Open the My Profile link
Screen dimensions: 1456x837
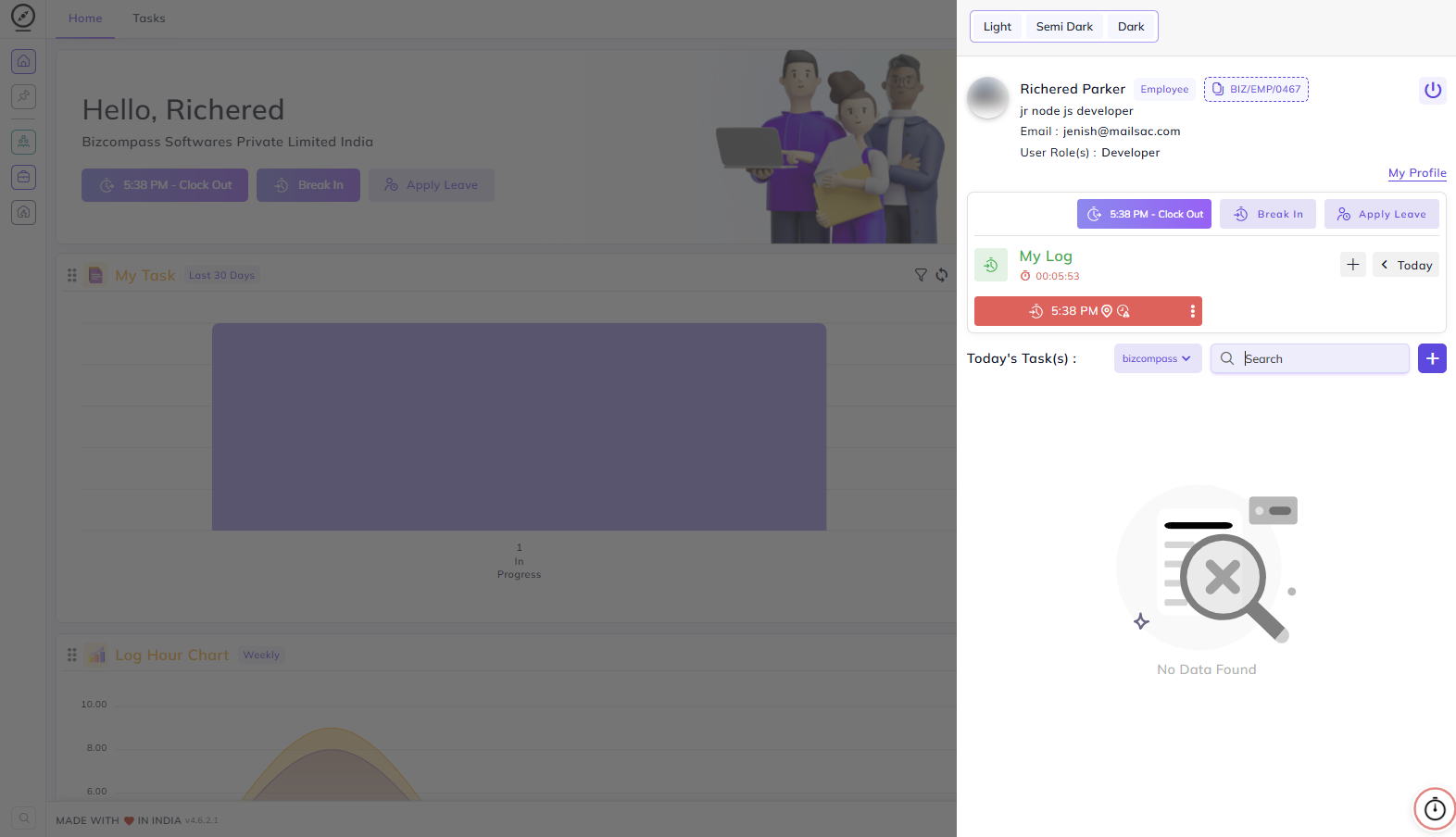pos(1417,173)
